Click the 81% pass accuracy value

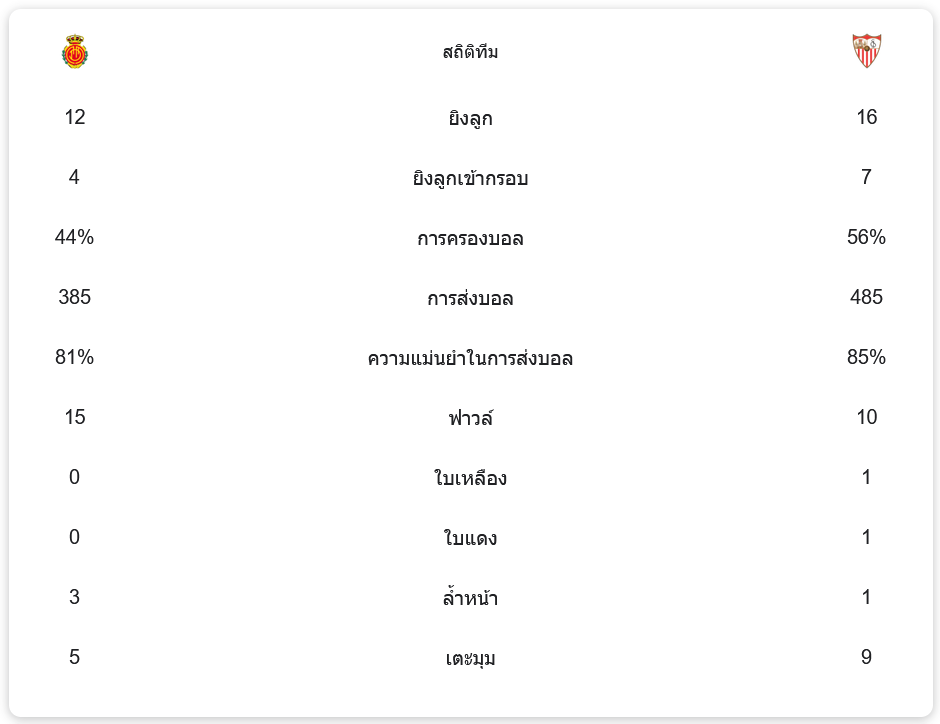click(x=74, y=357)
